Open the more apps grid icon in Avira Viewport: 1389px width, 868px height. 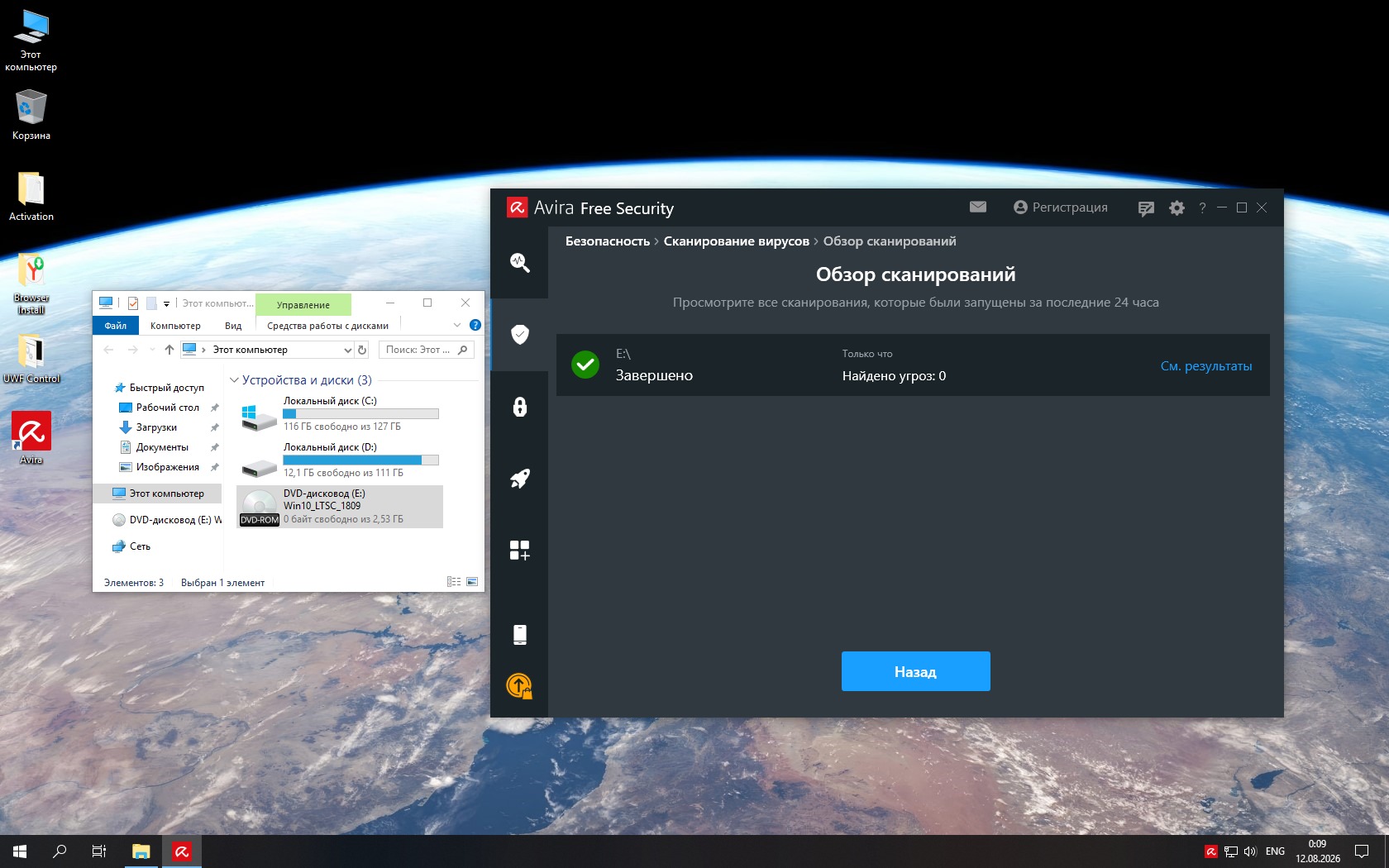519,551
